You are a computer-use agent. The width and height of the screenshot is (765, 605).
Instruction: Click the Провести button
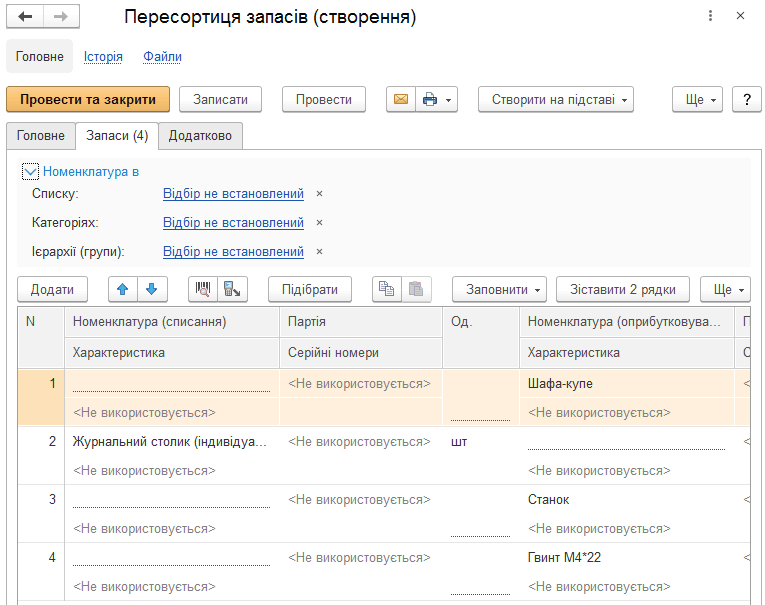pyautogui.click(x=323, y=100)
